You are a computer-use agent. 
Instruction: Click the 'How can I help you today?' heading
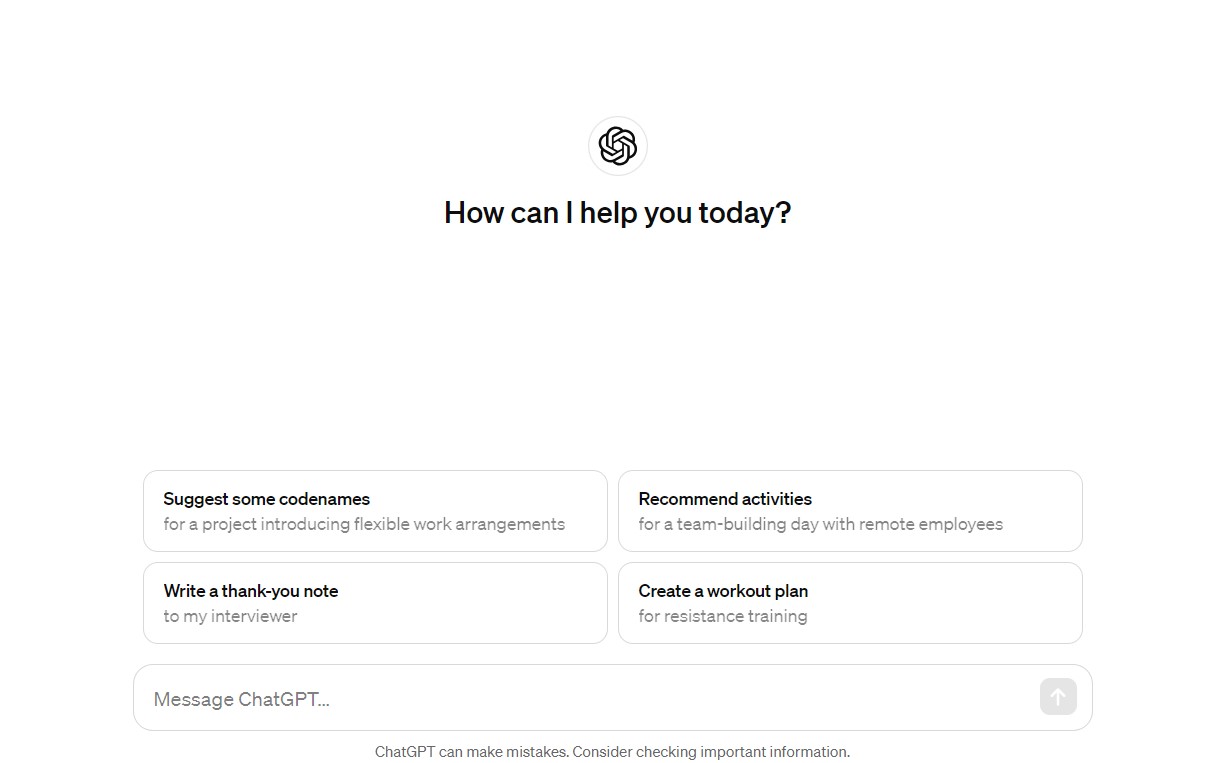tap(618, 213)
